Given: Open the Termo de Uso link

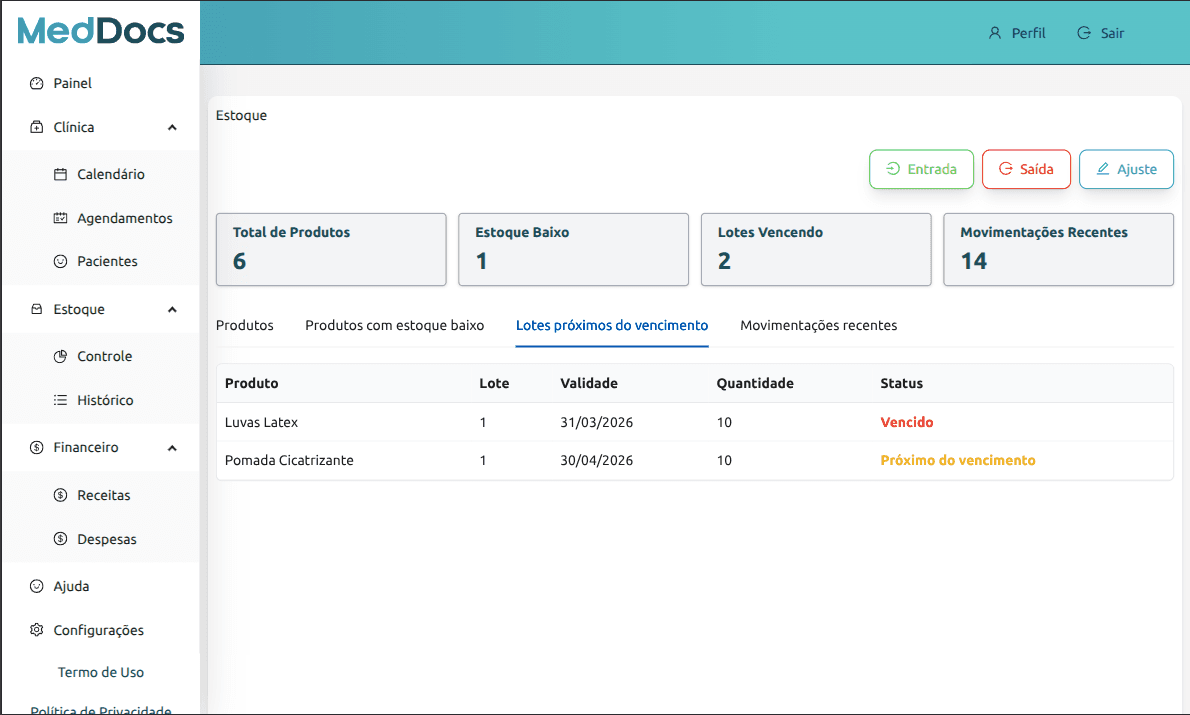Looking at the screenshot, I should point(101,672).
